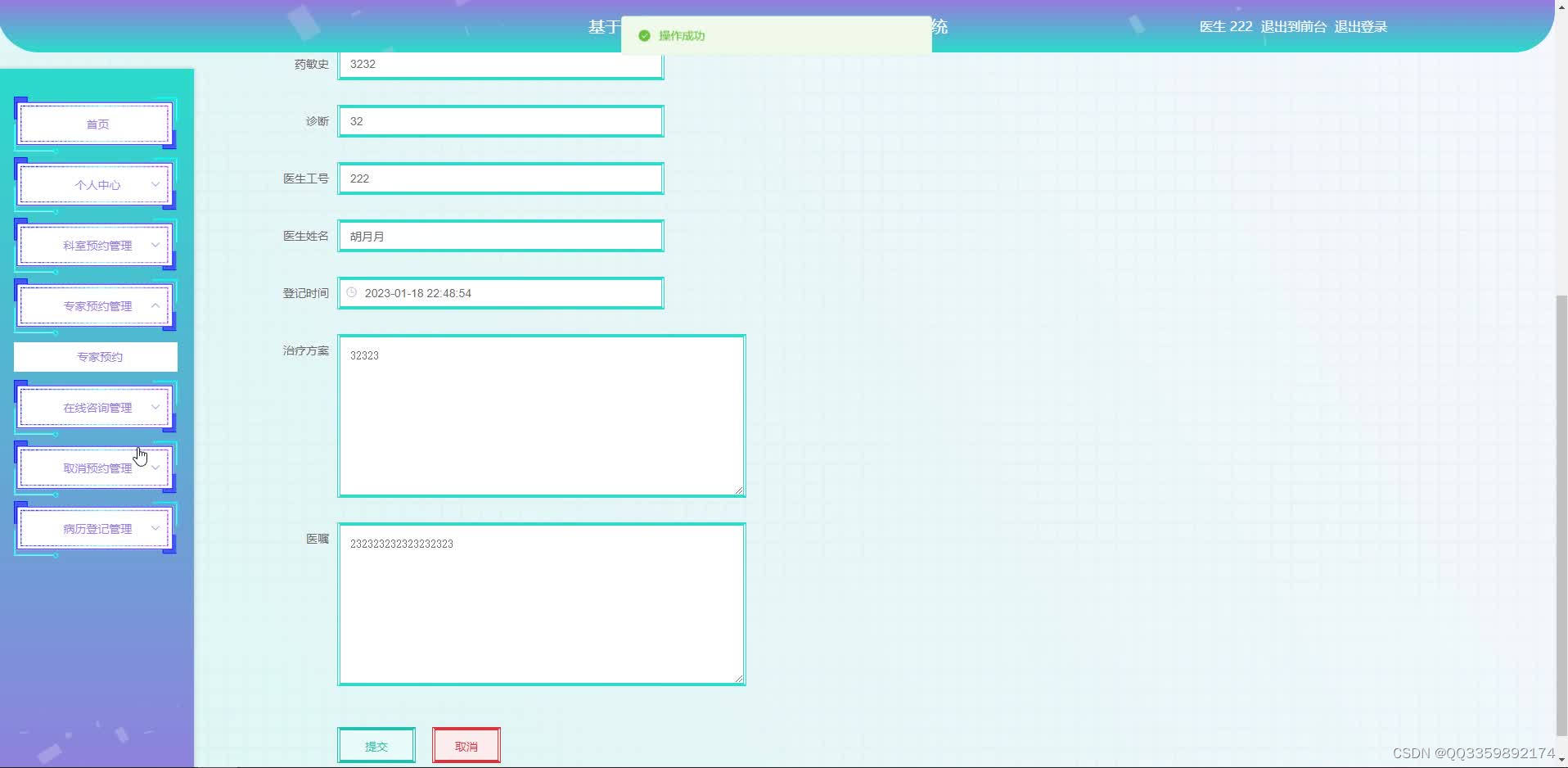This screenshot has width=1568, height=768.
Task: Click the clock icon in 登记时间 field
Action: pos(352,292)
